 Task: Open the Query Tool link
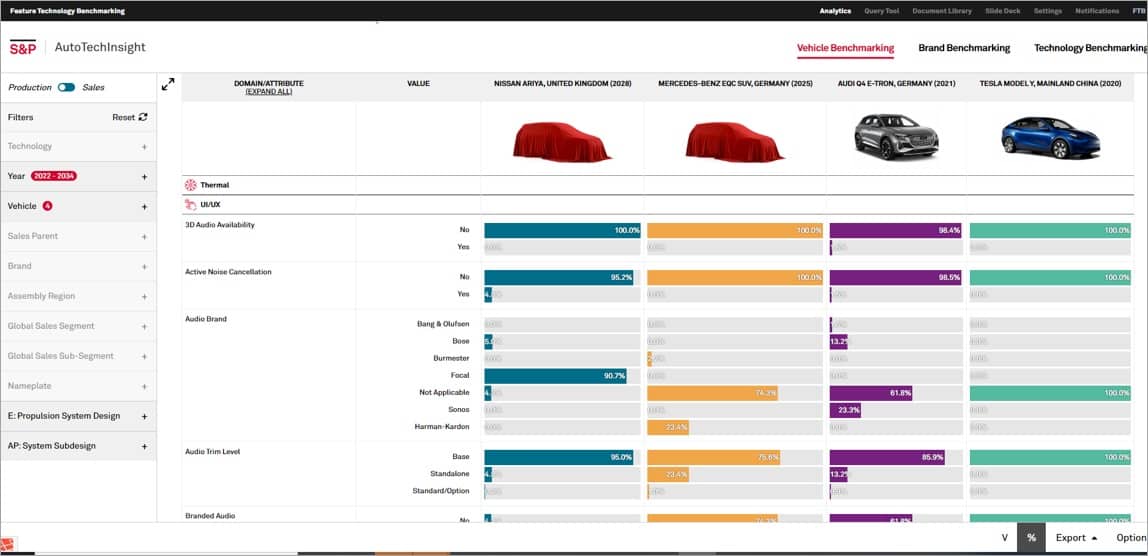tap(881, 11)
